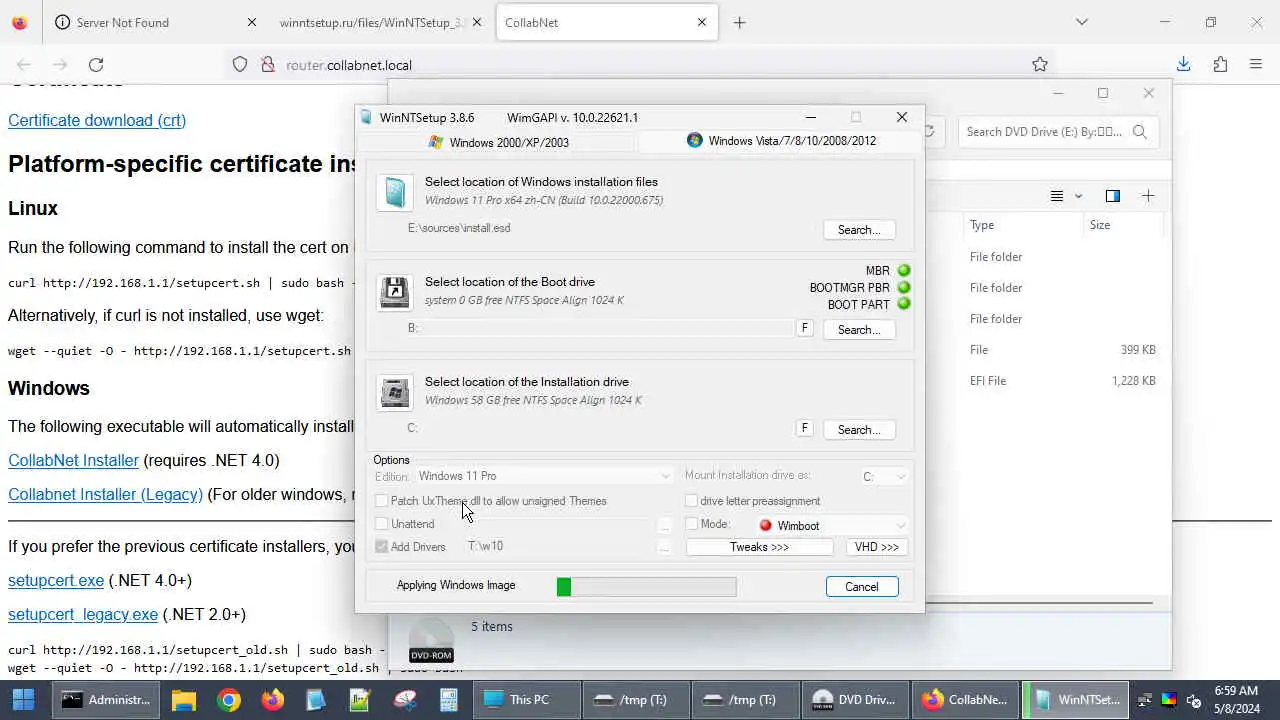Click the search magnifier in Explorer window

point(1139,131)
